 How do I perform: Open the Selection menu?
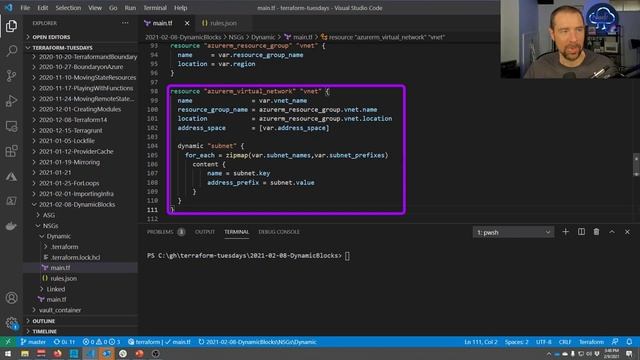click(68, 8)
